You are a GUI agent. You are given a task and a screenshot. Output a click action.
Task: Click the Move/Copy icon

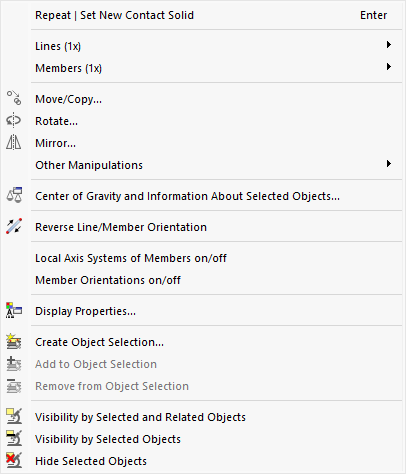[x=14, y=98]
